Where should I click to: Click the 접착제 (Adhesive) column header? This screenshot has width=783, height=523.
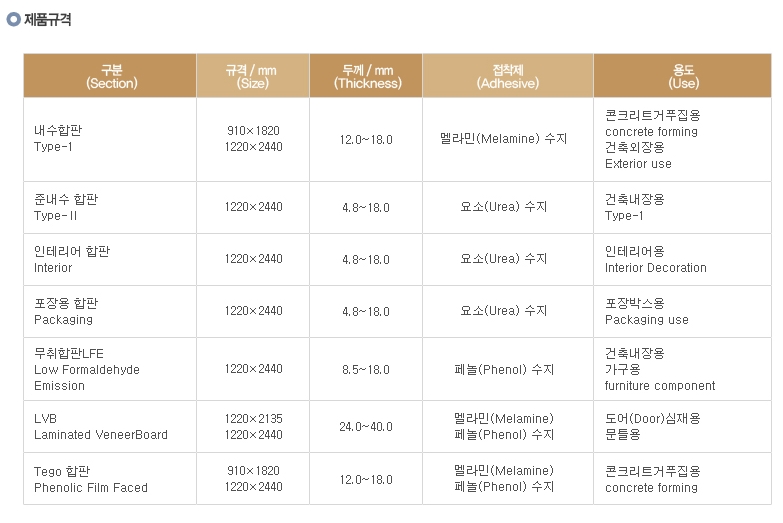(x=508, y=75)
